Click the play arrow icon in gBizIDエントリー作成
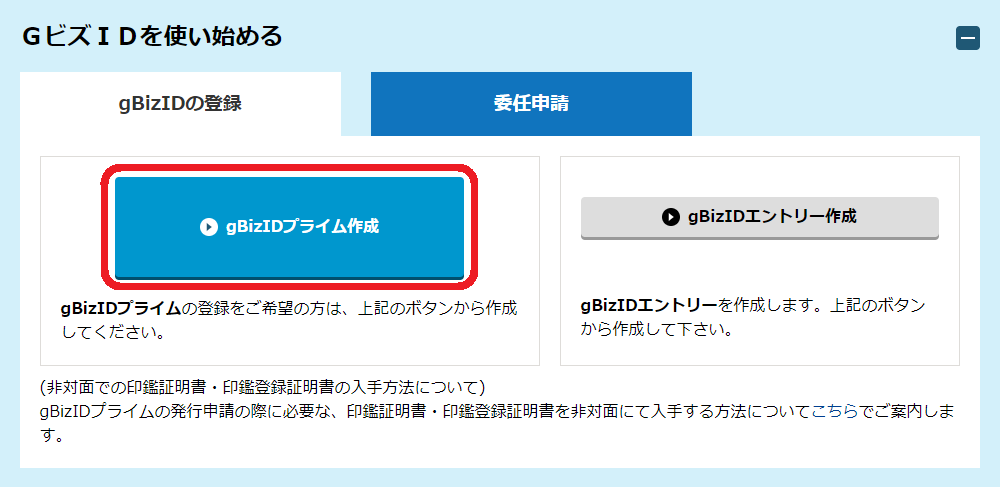This screenshot has height=487, width=1003. coord(670,217)
